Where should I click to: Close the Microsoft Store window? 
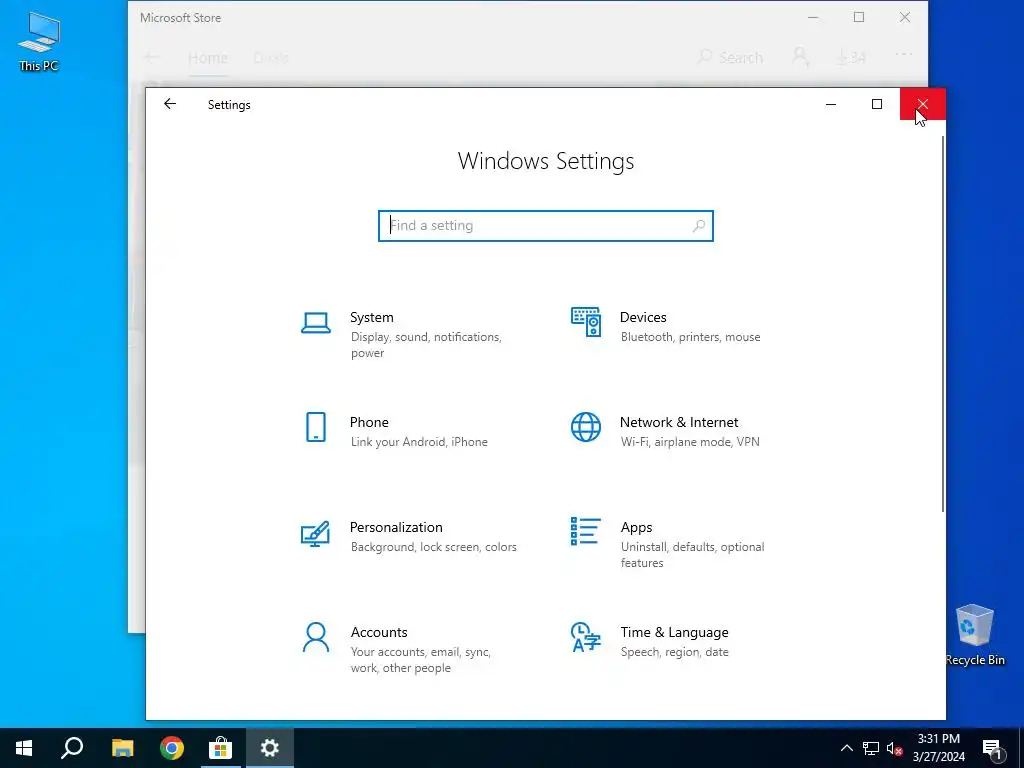point(904,18)
